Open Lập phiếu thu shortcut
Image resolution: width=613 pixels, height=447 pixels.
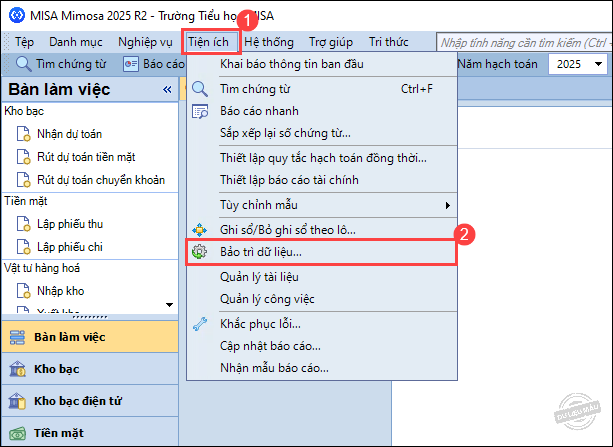(70, 224)
